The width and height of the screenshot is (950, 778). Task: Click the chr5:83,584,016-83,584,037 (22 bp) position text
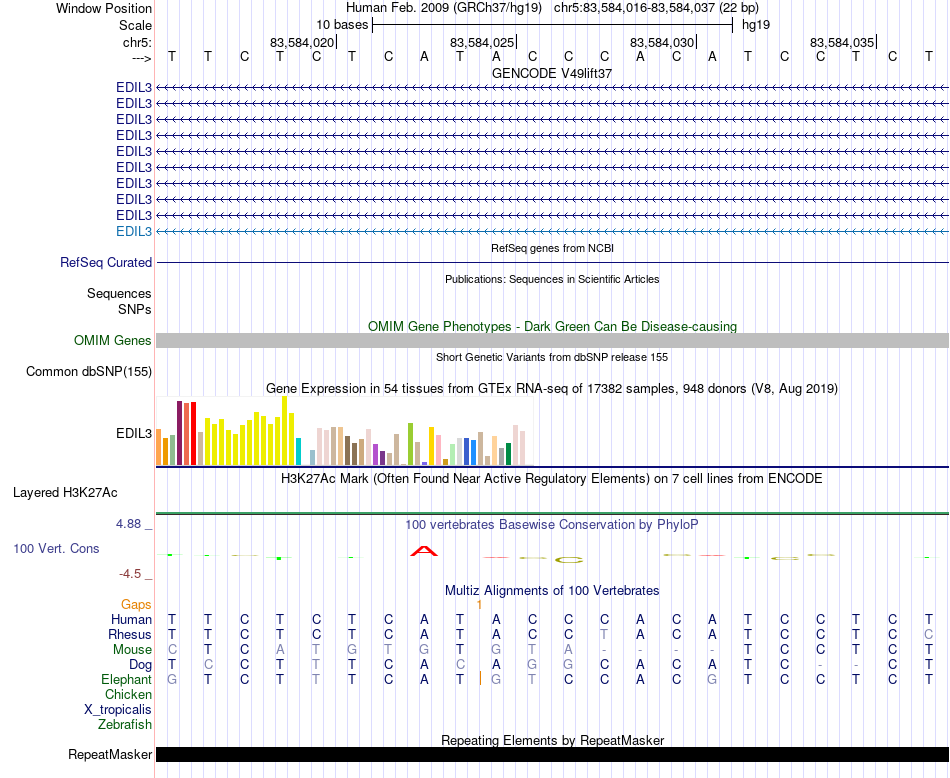(656, 8)
